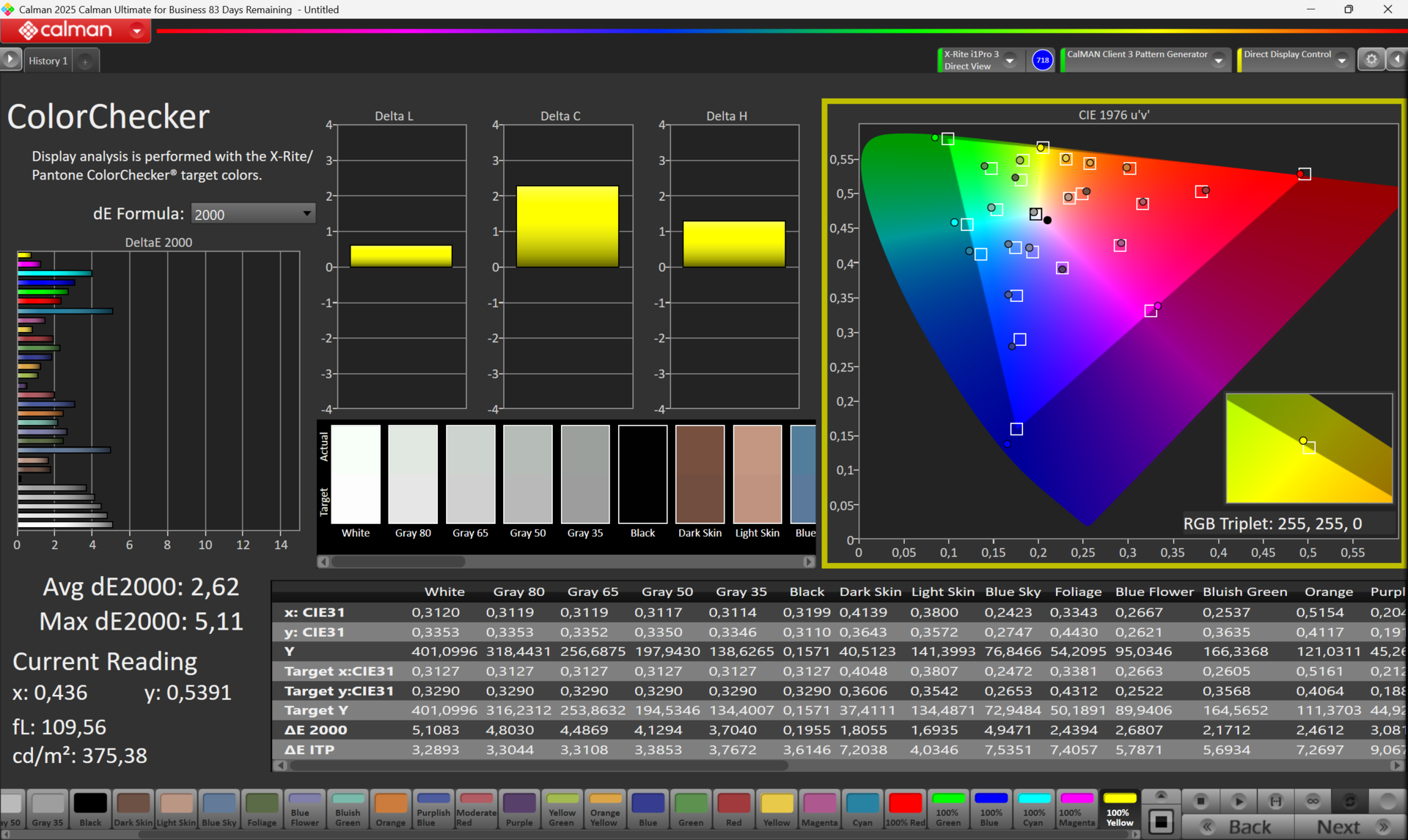Image resolution: width=1408 pixels, height=840 pixels.
Task: Click the add history tab plus icon
Action: (x=85, y=62)
